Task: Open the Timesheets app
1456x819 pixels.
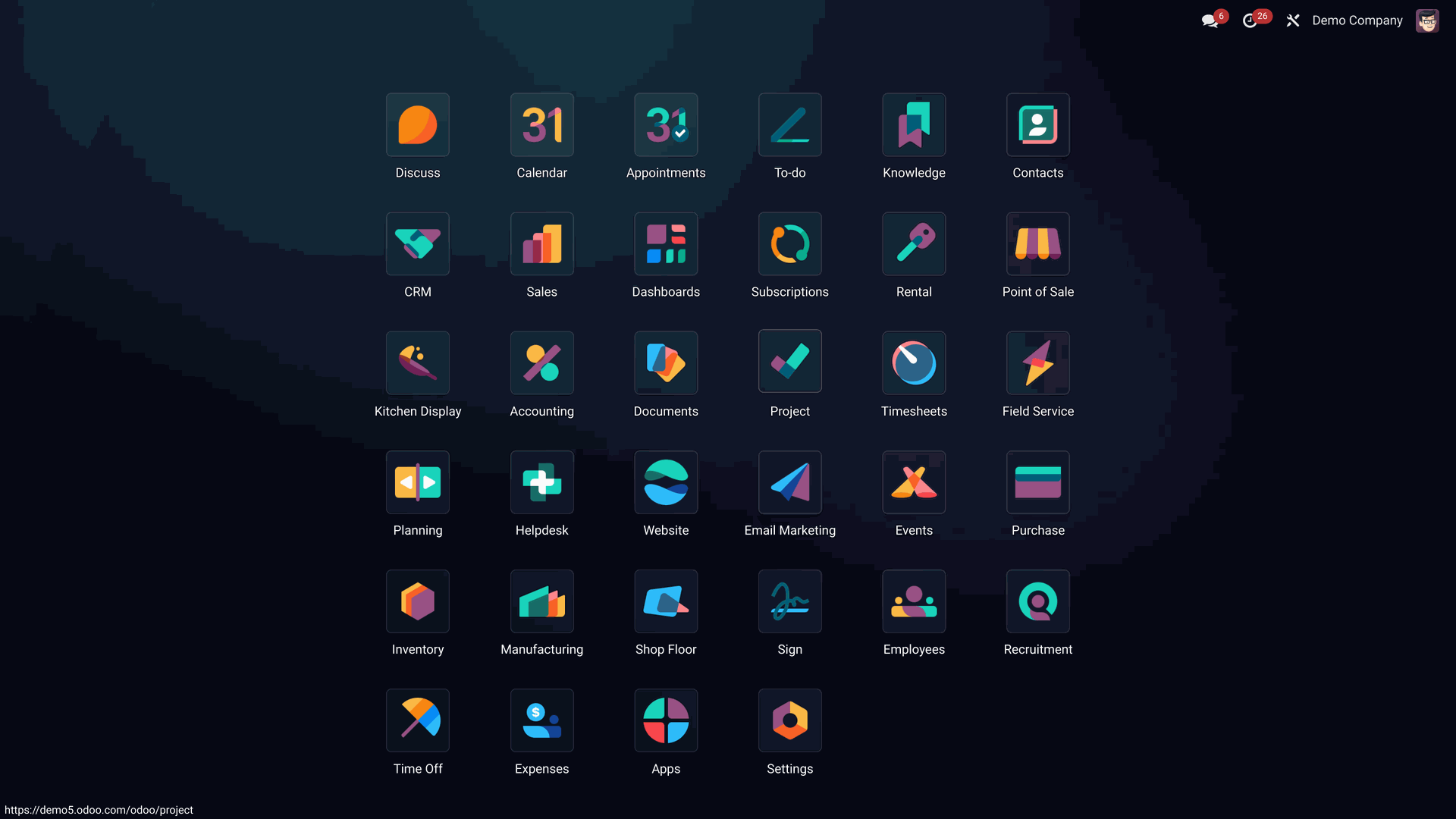Action: [x=914, y=363]
